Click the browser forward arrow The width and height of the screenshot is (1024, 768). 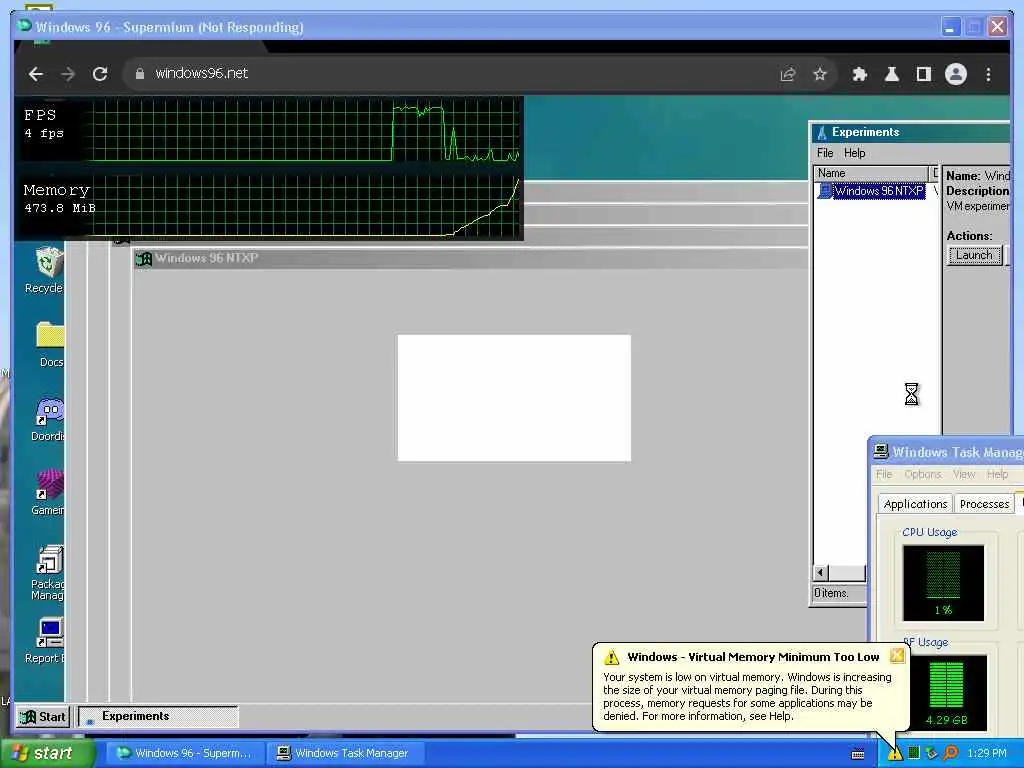[x=68, y=74]
